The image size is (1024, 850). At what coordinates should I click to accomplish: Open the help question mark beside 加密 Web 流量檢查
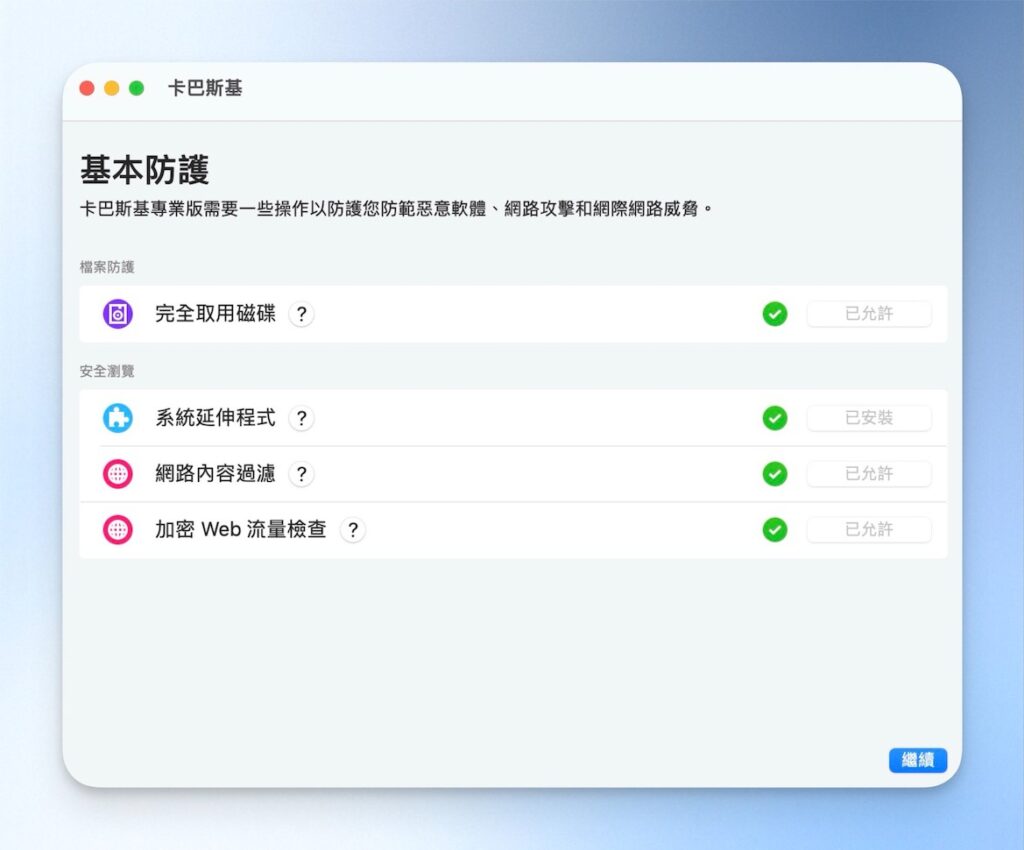point(353,529)
